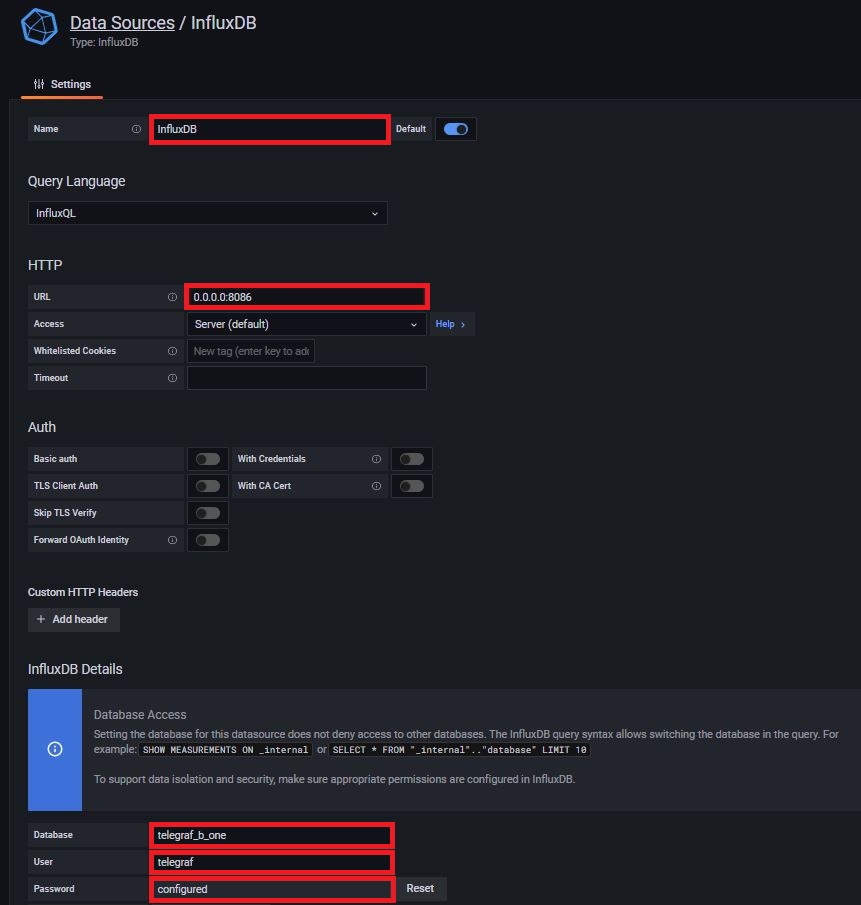Click the Settings tab sliders icon
861x905 pixels.
click(39, 84)
